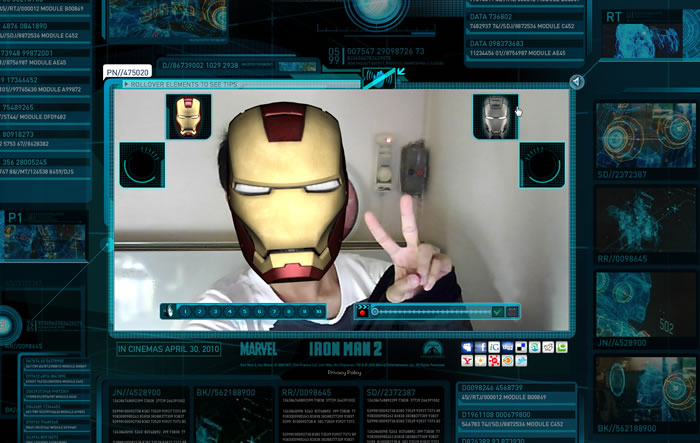Confirm recording with the green checkmark
Image resolution: width=700 pixels, height=443 pixels.
point(498,312)
